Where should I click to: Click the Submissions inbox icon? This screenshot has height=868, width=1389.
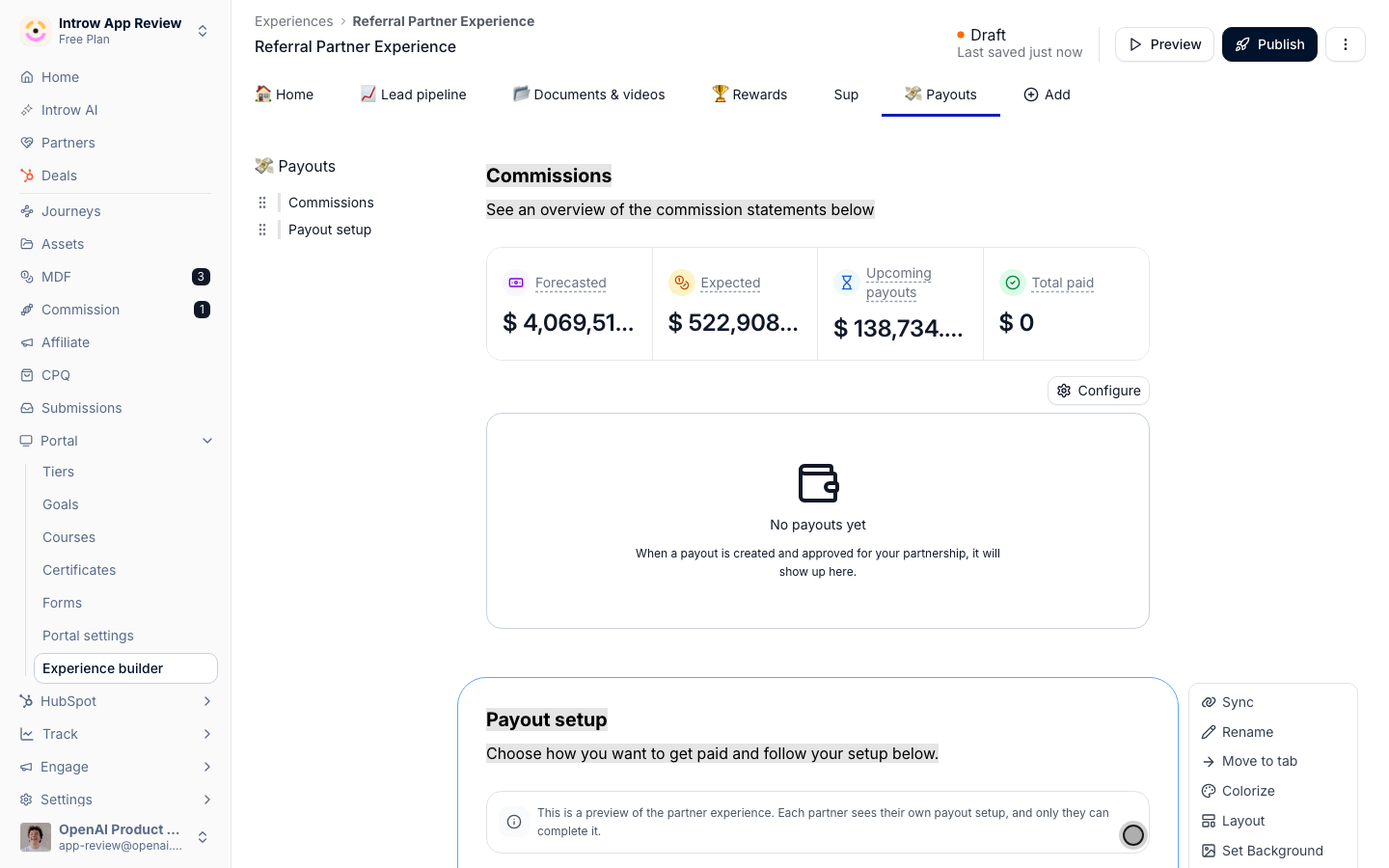[27, 408]
